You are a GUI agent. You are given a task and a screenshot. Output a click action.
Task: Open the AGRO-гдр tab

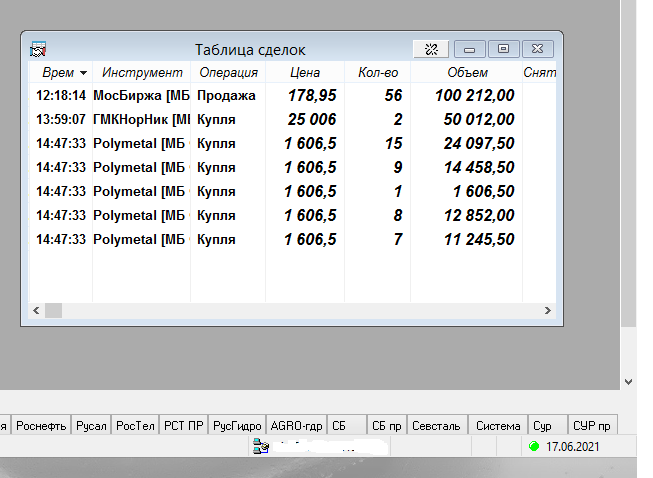coord(297,426)
